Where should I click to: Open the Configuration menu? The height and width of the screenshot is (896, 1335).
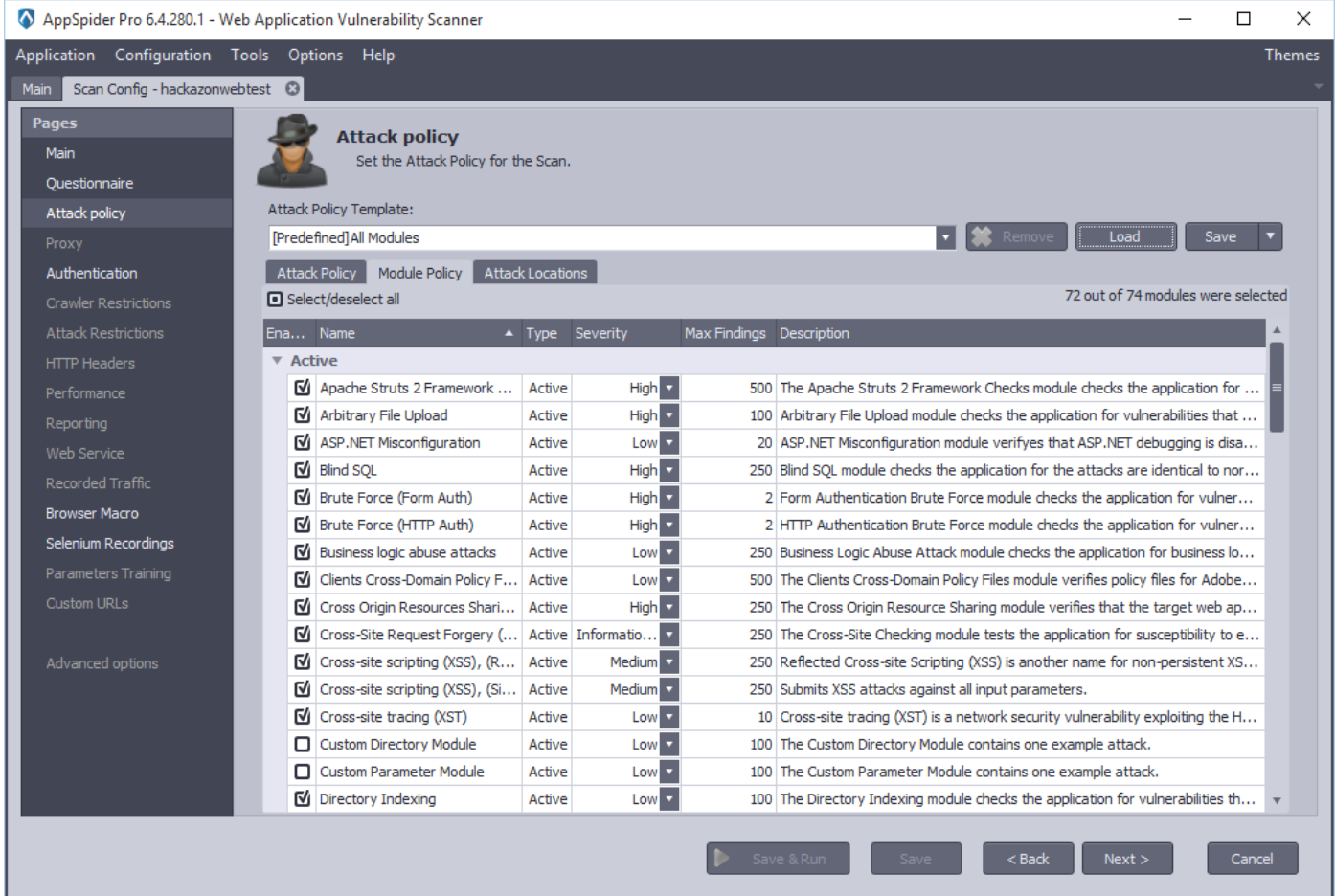tap(163, 55)
